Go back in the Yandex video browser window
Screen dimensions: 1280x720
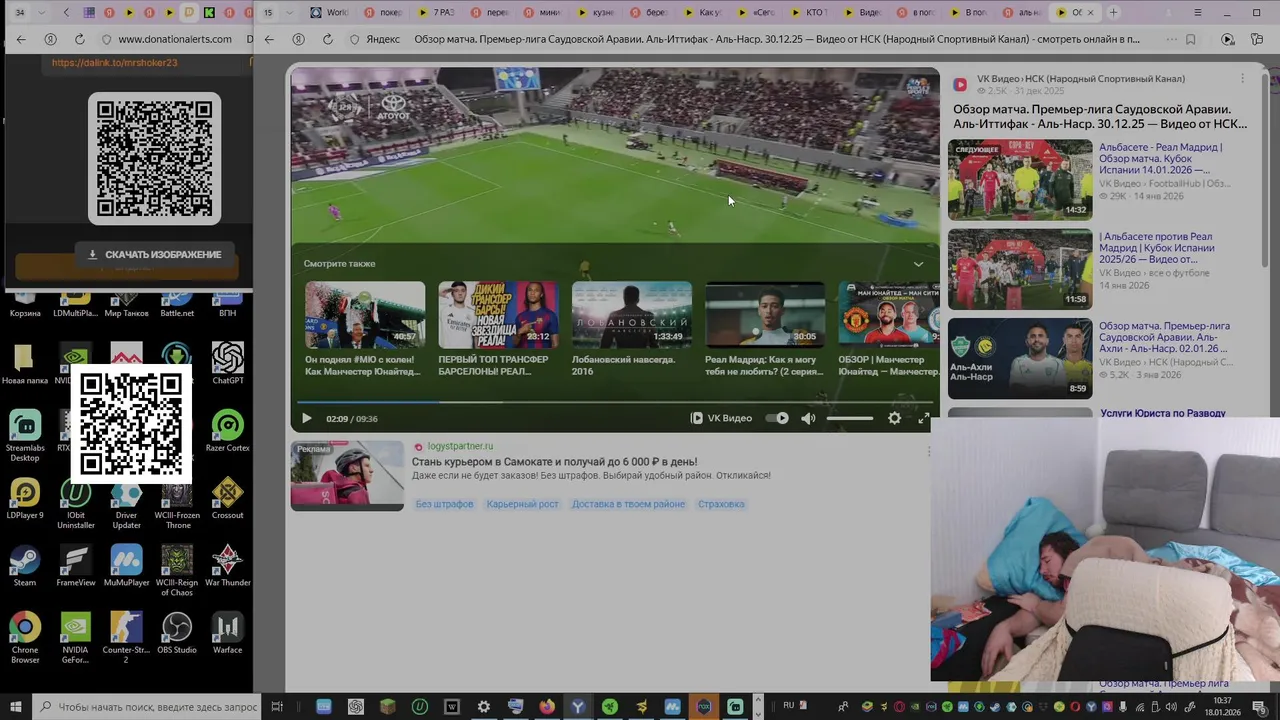pyautogui.click(x=269, y=39)
